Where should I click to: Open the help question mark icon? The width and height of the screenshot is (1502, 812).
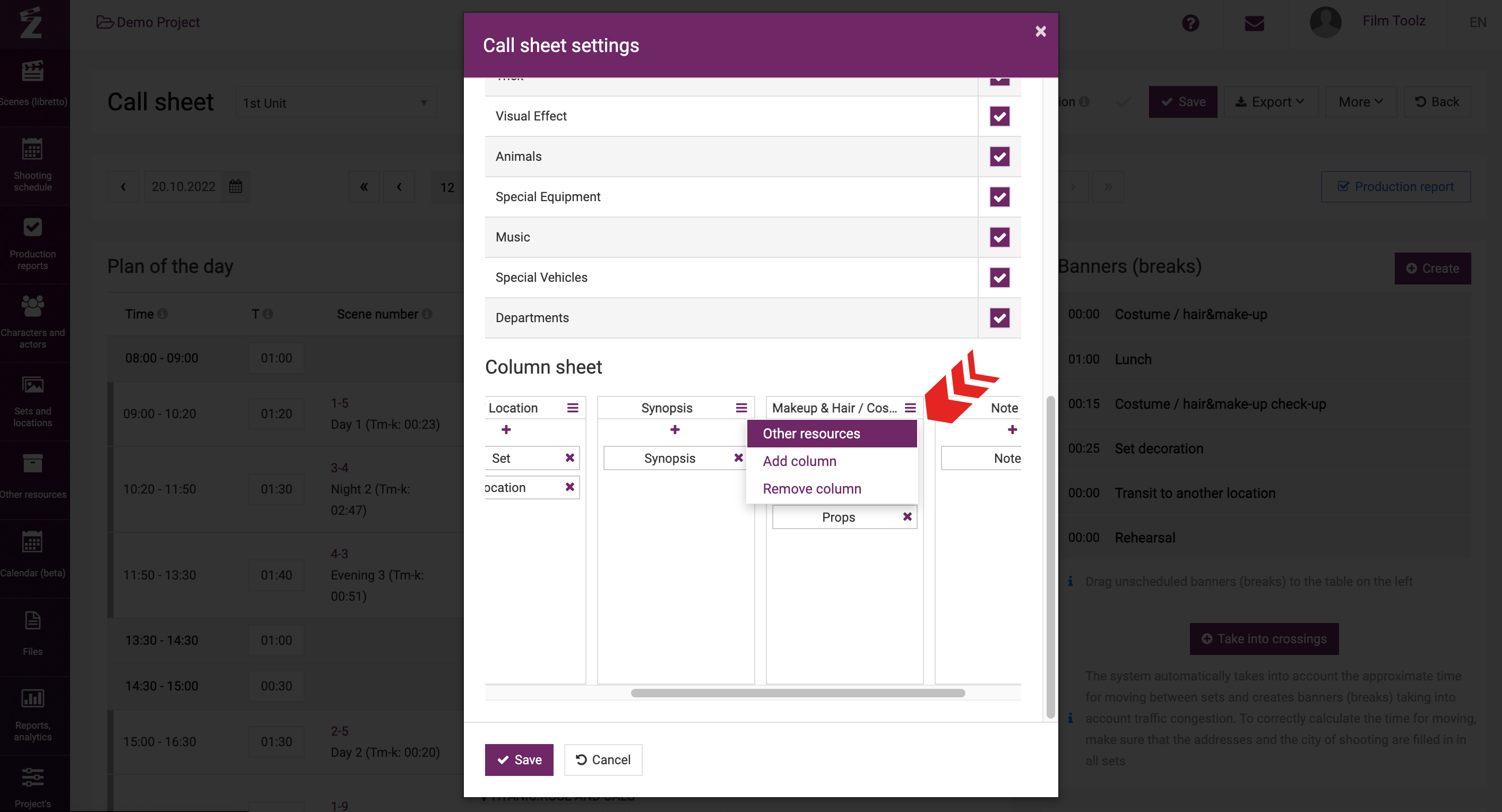pyautogui.click(x=1190, y=23)
